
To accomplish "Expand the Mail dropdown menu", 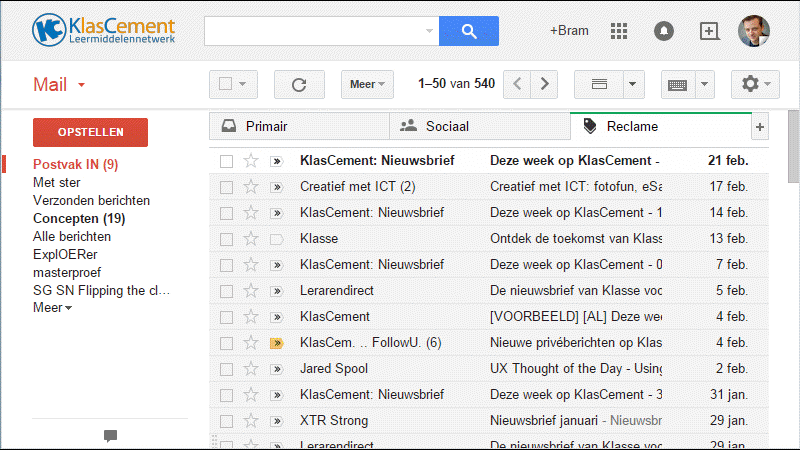I will click(x=81, y=85).
